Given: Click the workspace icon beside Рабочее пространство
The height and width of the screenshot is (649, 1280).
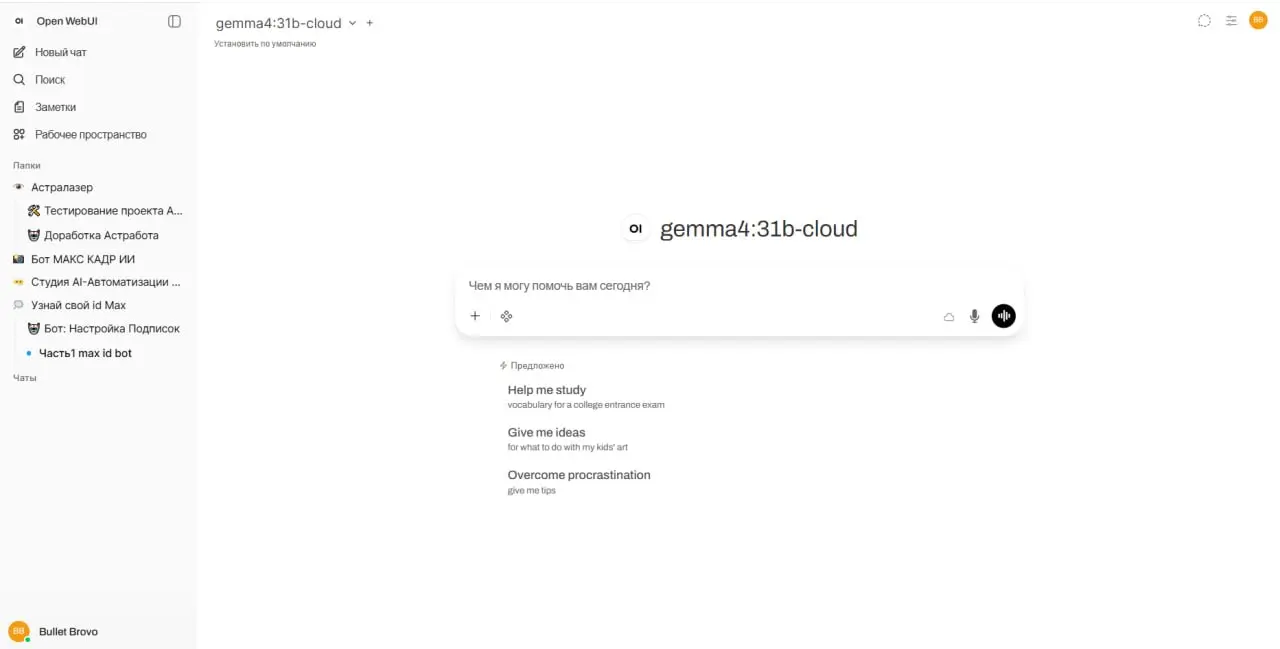Looking at the screenshot, I should [x=19, y=134].
